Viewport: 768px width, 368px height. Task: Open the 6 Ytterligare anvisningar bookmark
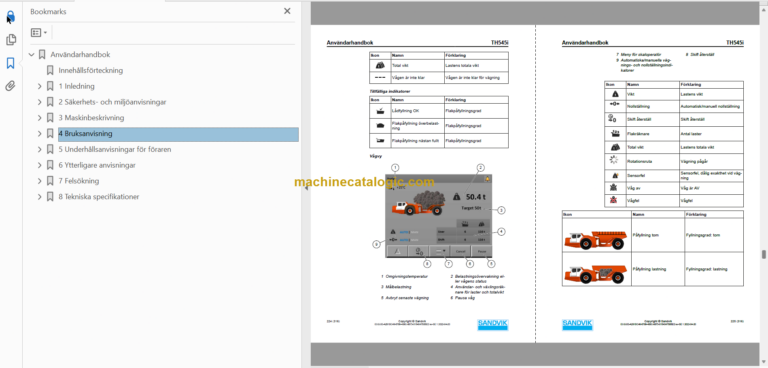pos(97,165)
